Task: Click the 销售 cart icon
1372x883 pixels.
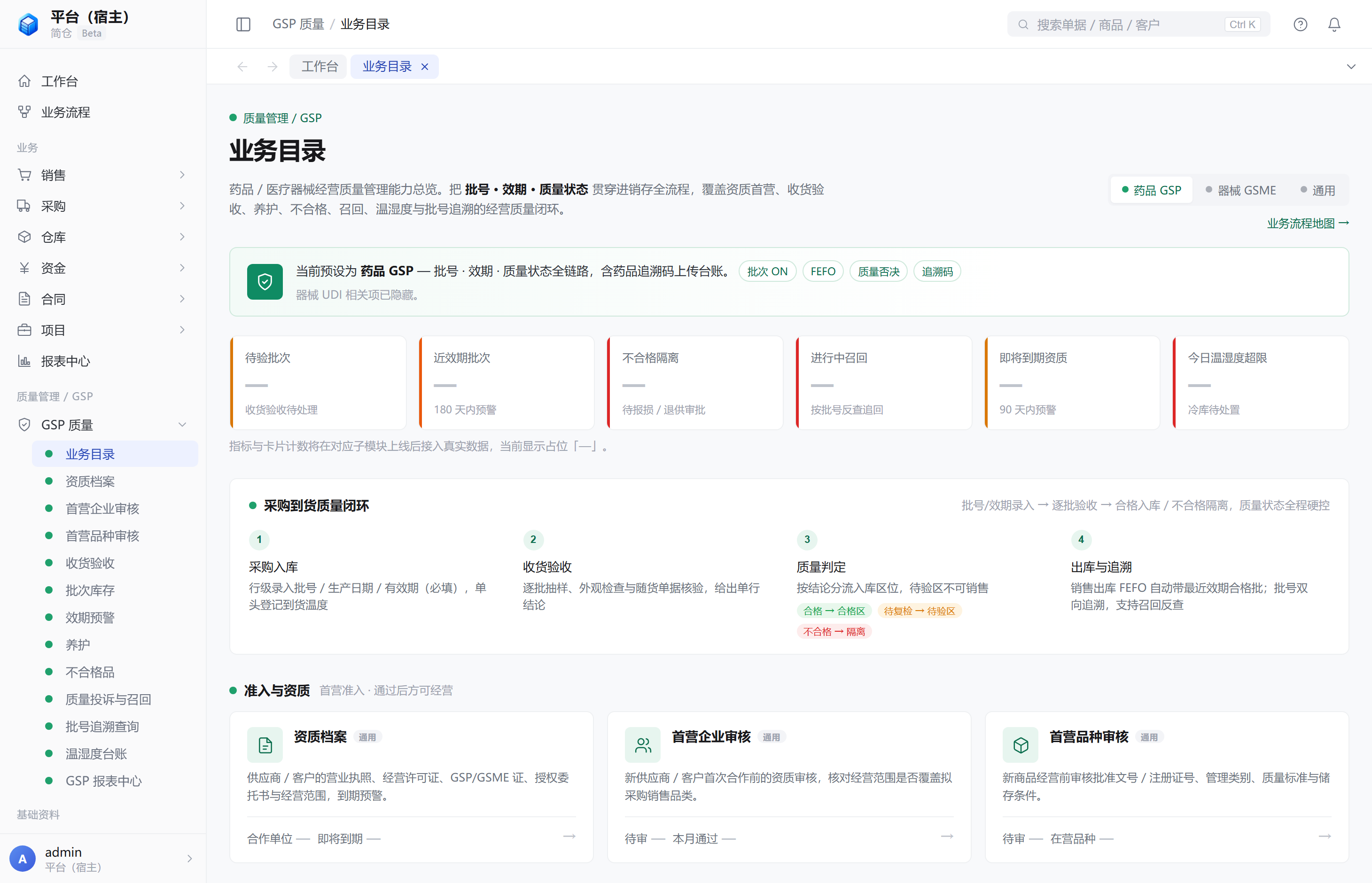Action: pyautogui.click(x=24, y=175)
